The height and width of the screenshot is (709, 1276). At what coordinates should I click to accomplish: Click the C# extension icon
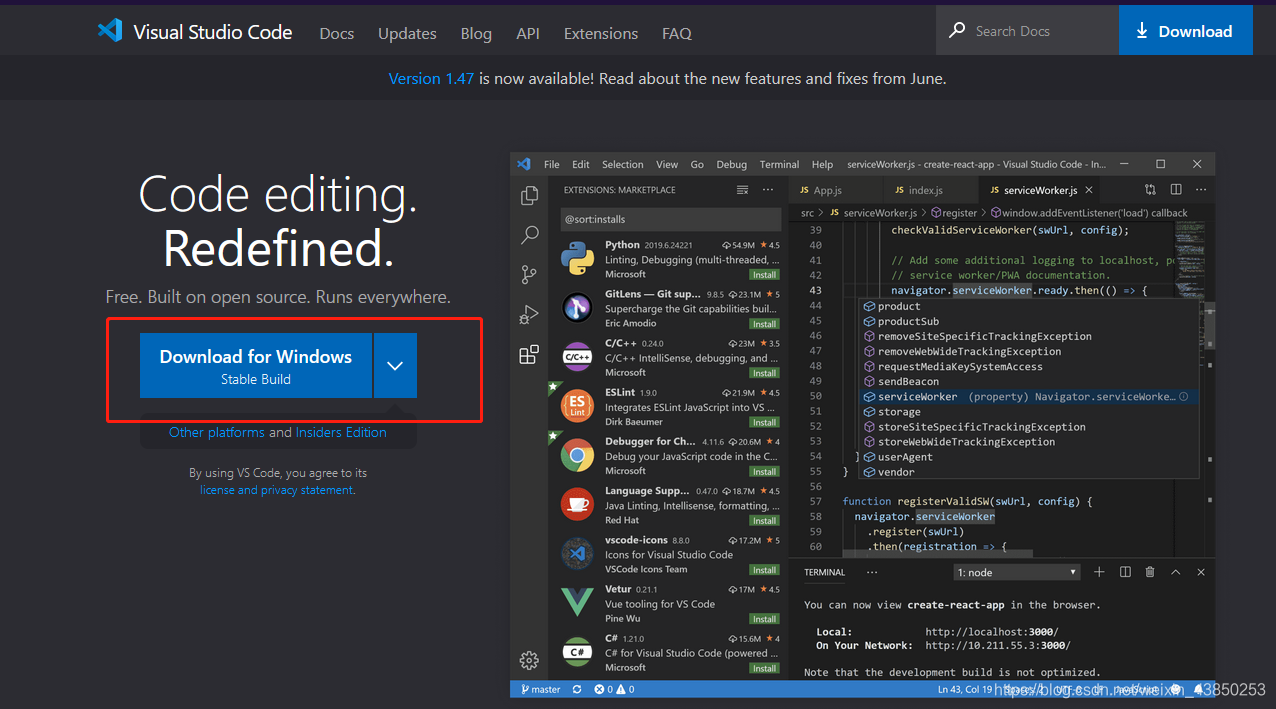[x=577, y=652]
